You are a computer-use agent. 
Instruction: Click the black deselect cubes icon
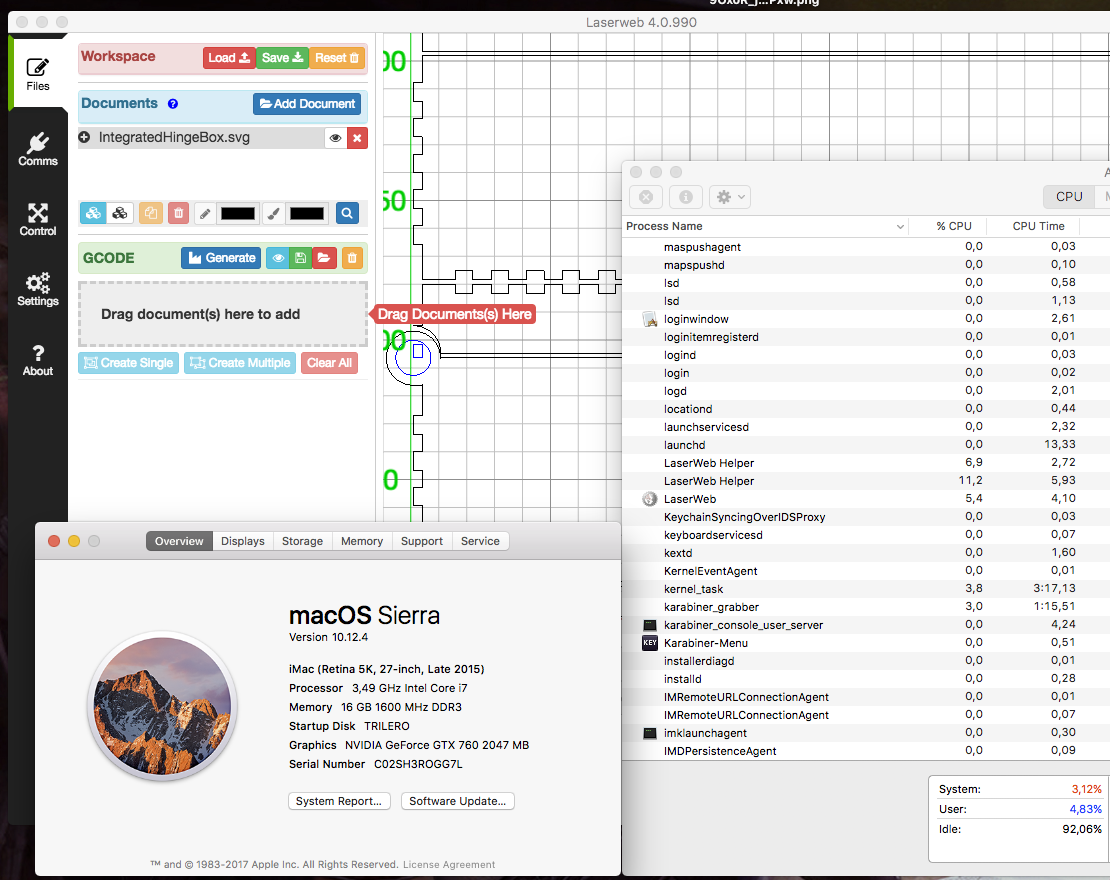pos(120,213)
